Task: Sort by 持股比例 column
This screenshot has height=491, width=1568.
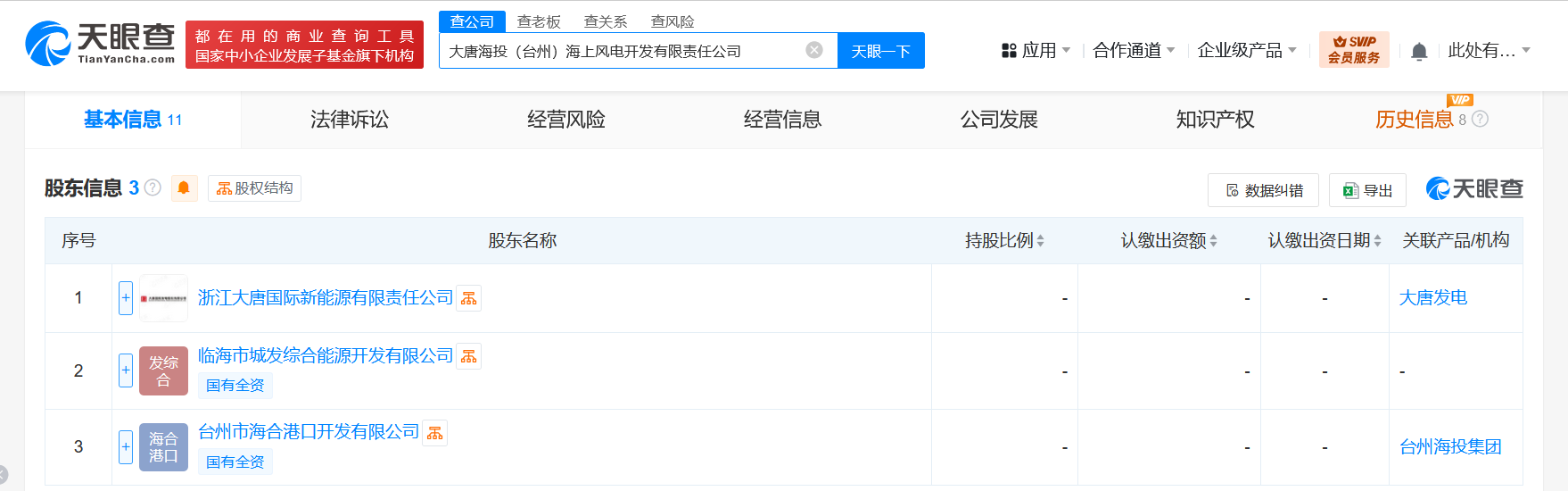Action: [1004, 240]
